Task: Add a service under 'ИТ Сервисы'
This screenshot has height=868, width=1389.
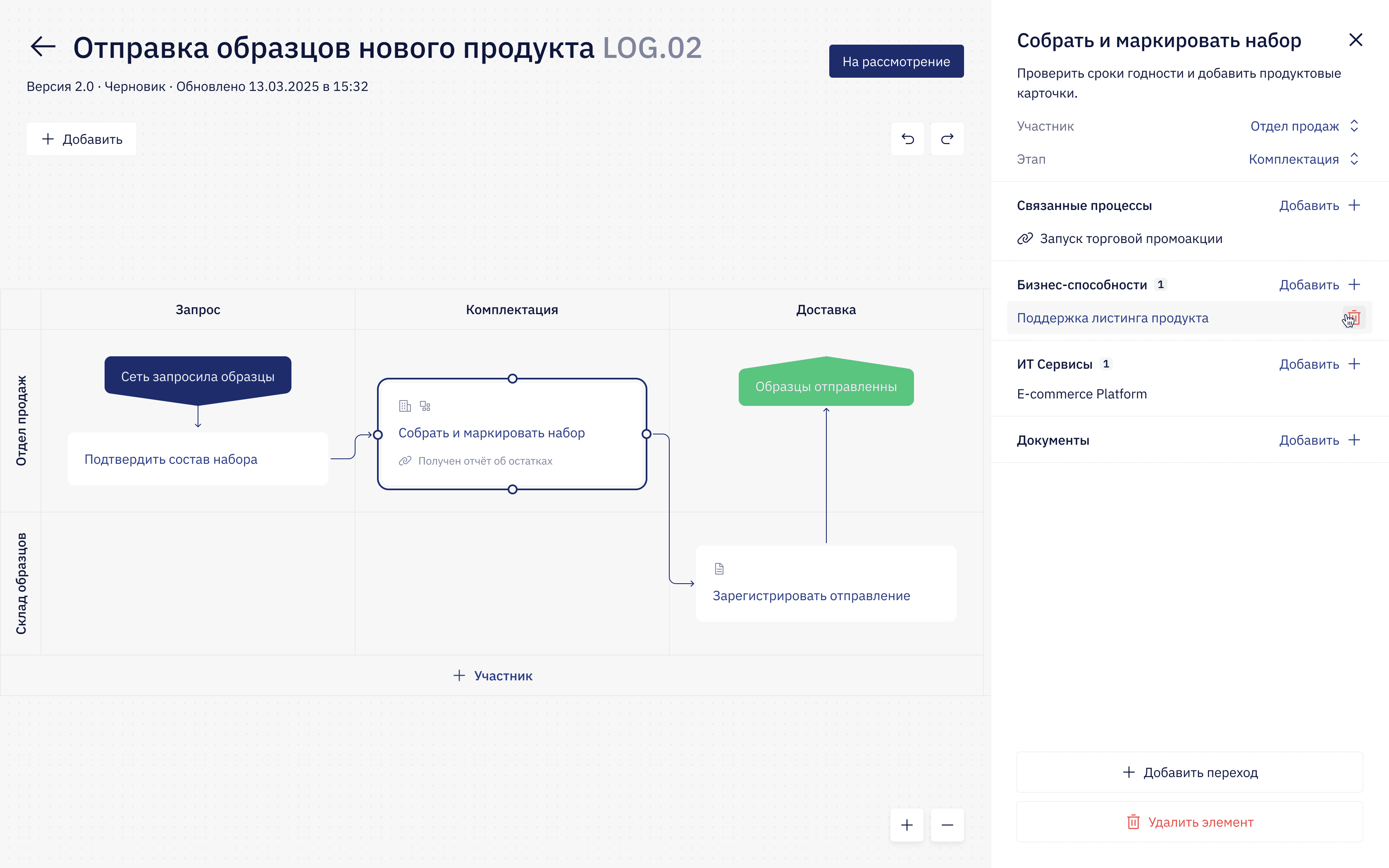Action: click(1320, 364)
